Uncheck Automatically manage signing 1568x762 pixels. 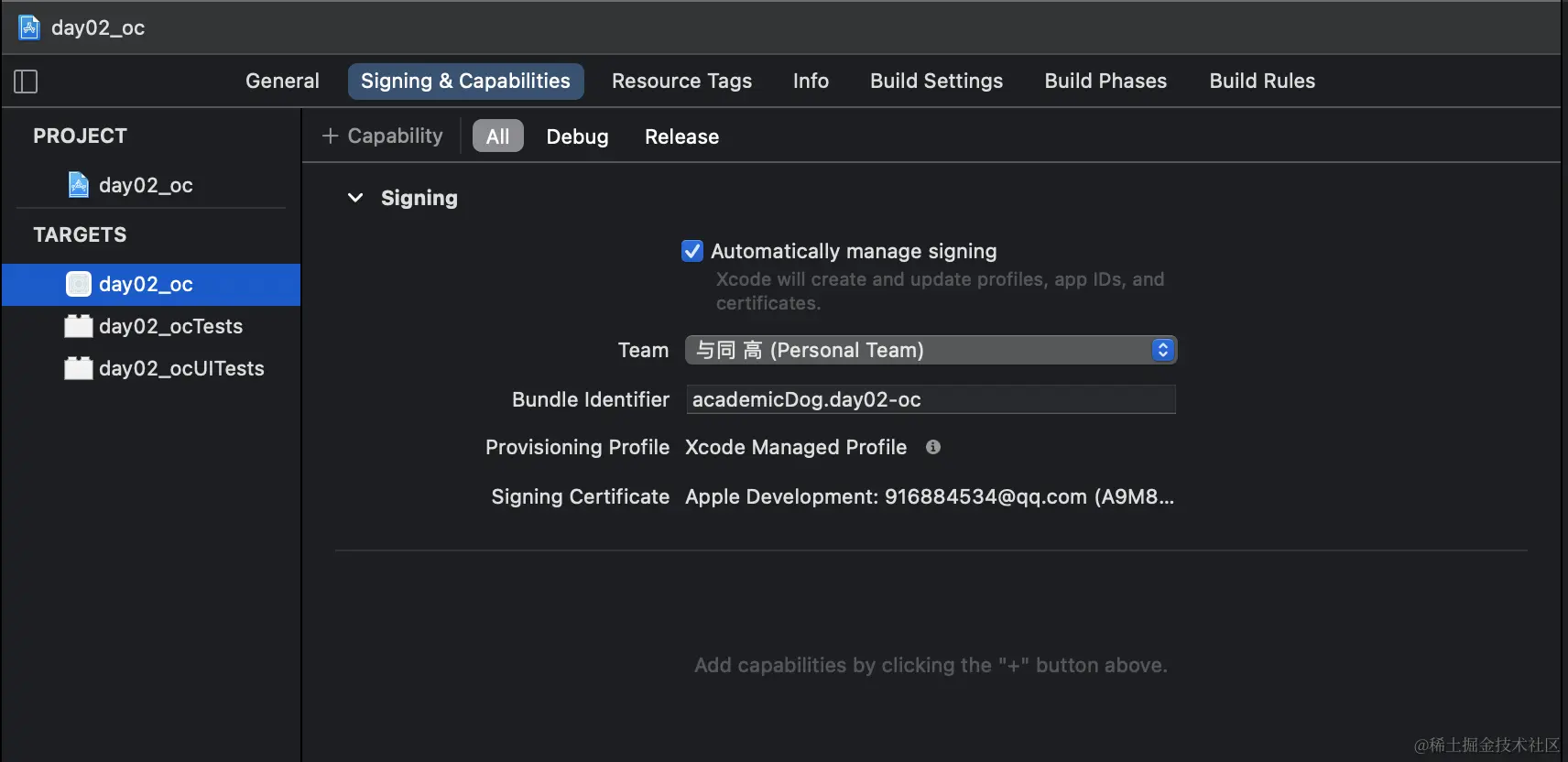tap(692, 251)
